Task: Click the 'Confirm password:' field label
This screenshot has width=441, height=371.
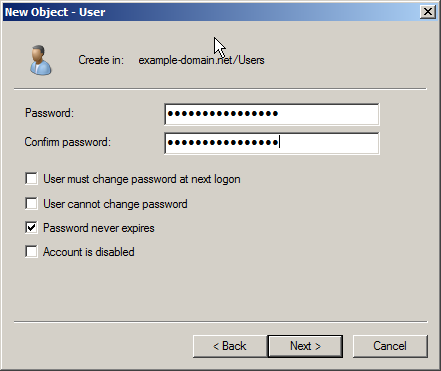Action: pyautogui.click(x=67, y=142)
